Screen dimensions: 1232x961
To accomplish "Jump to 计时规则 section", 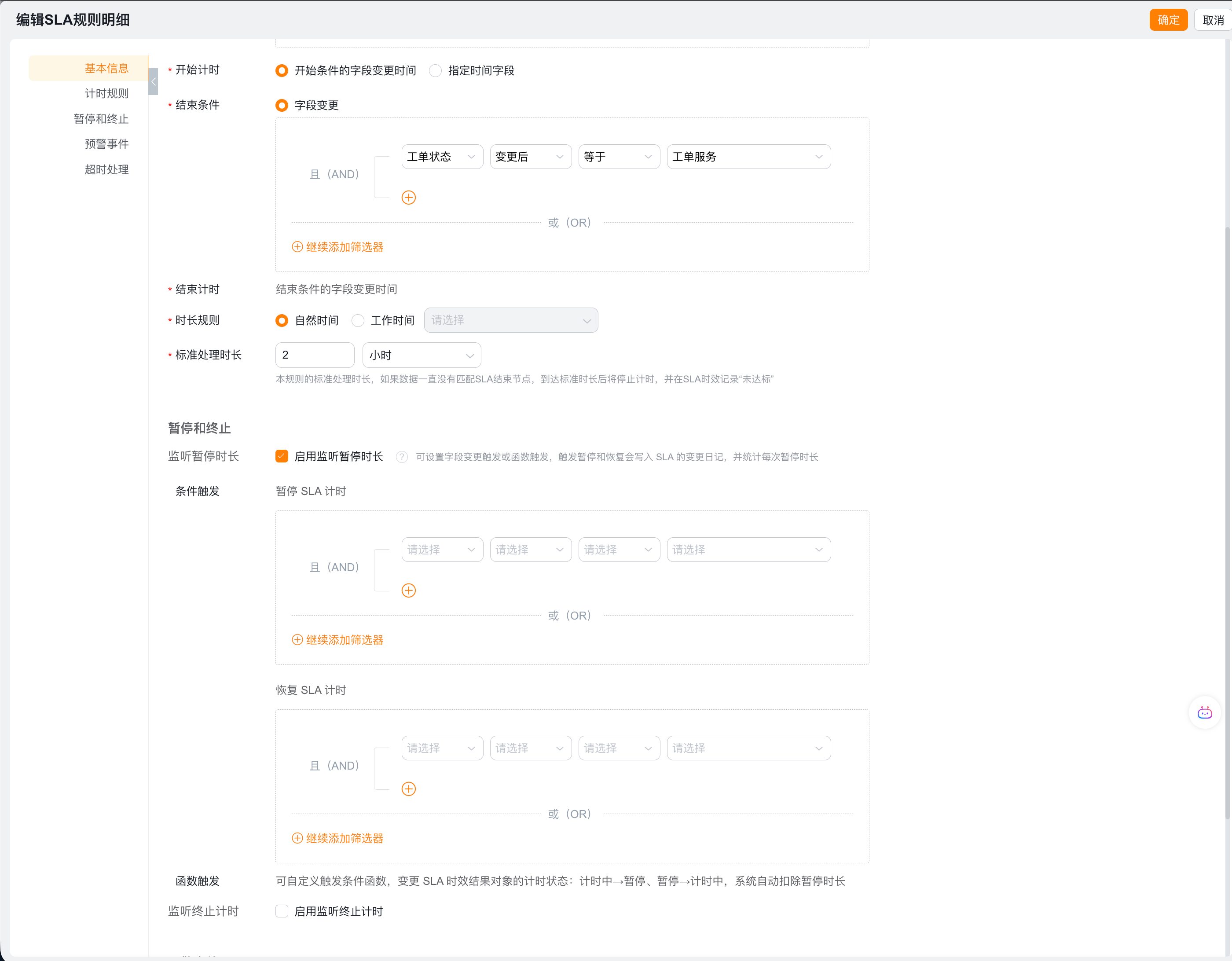I will pos(106,94).
